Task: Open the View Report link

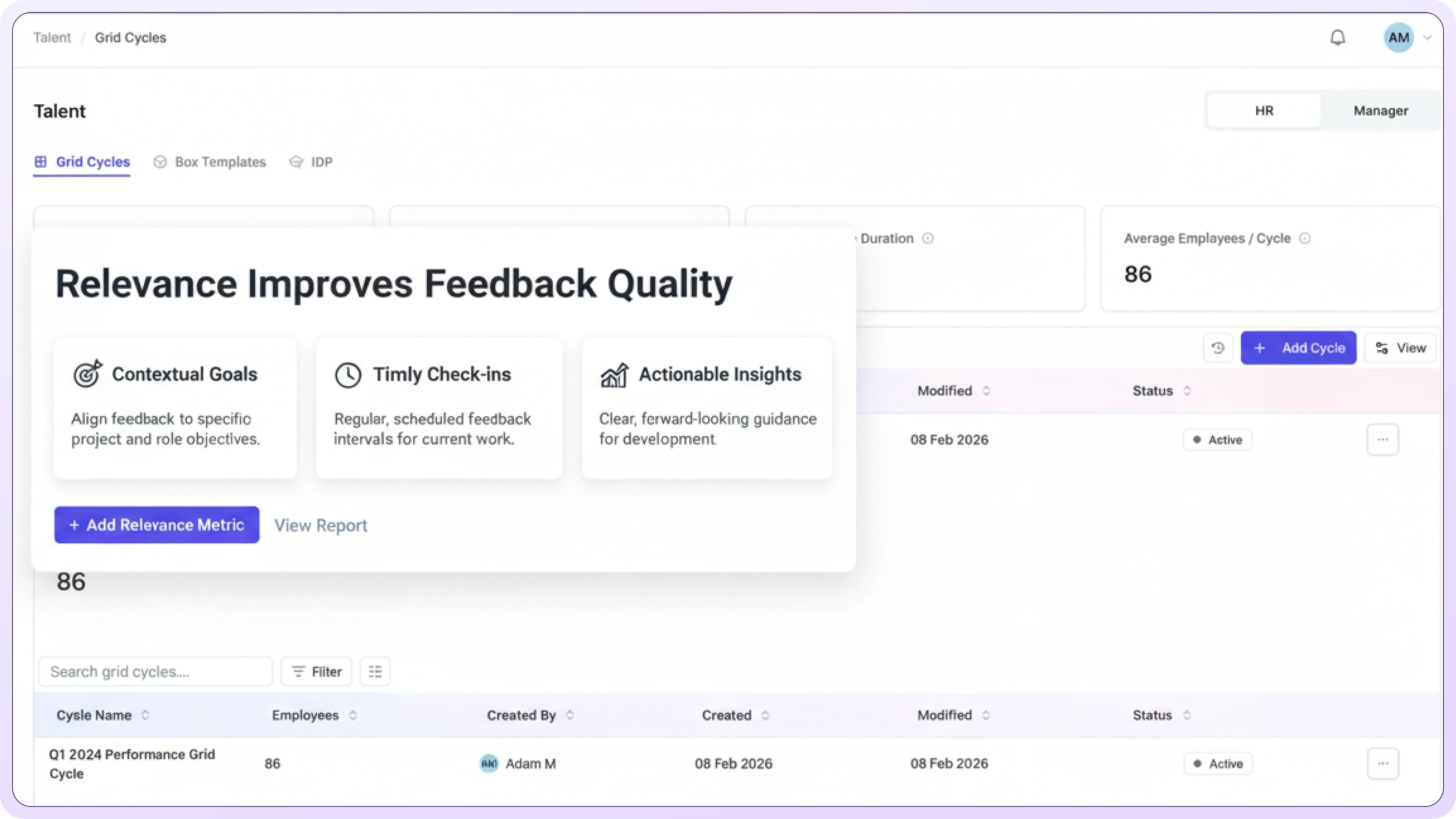Action: 320,525
